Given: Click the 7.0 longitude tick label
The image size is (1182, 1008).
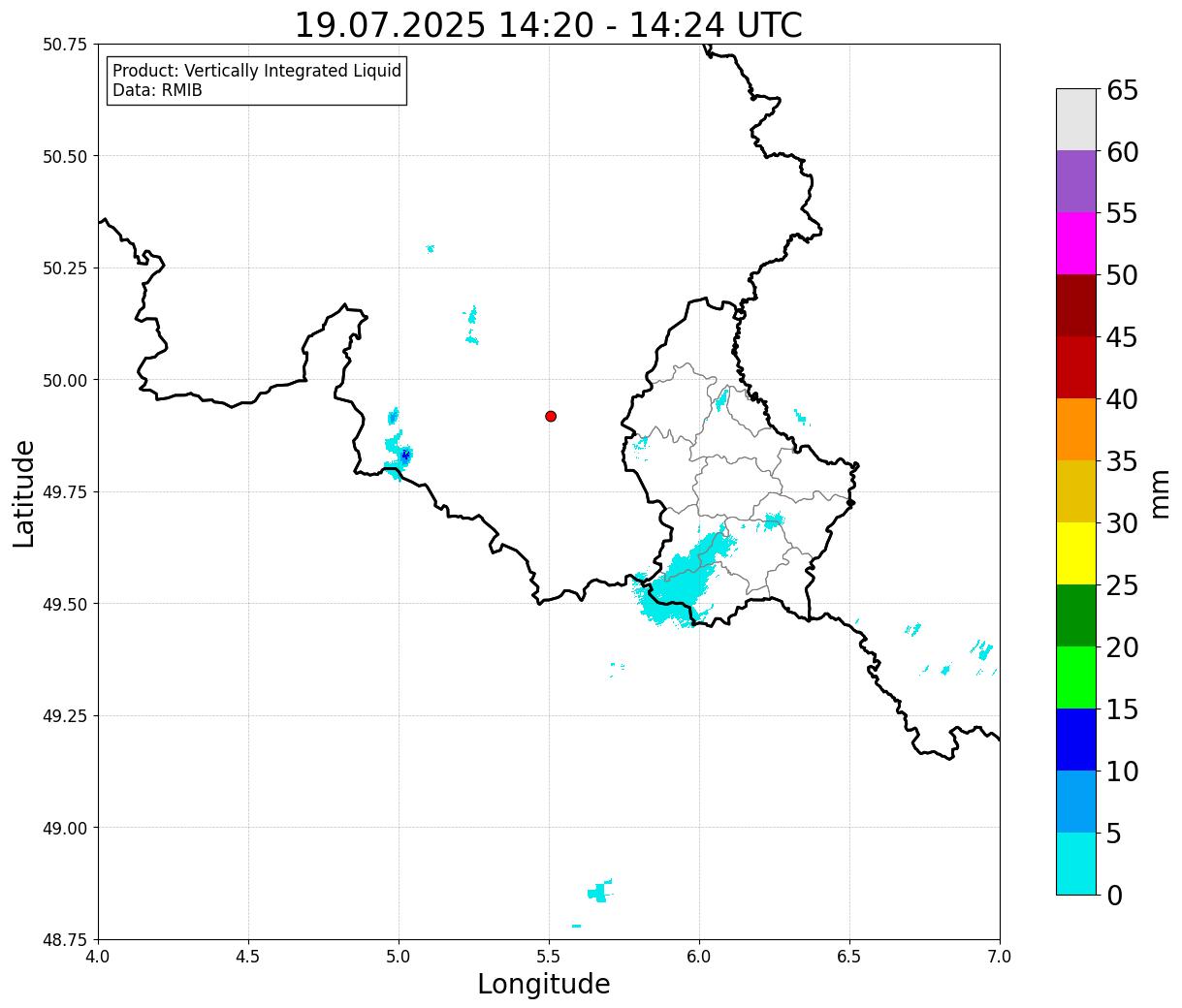Looking at the screenshot, I should tap(1000, 957).
